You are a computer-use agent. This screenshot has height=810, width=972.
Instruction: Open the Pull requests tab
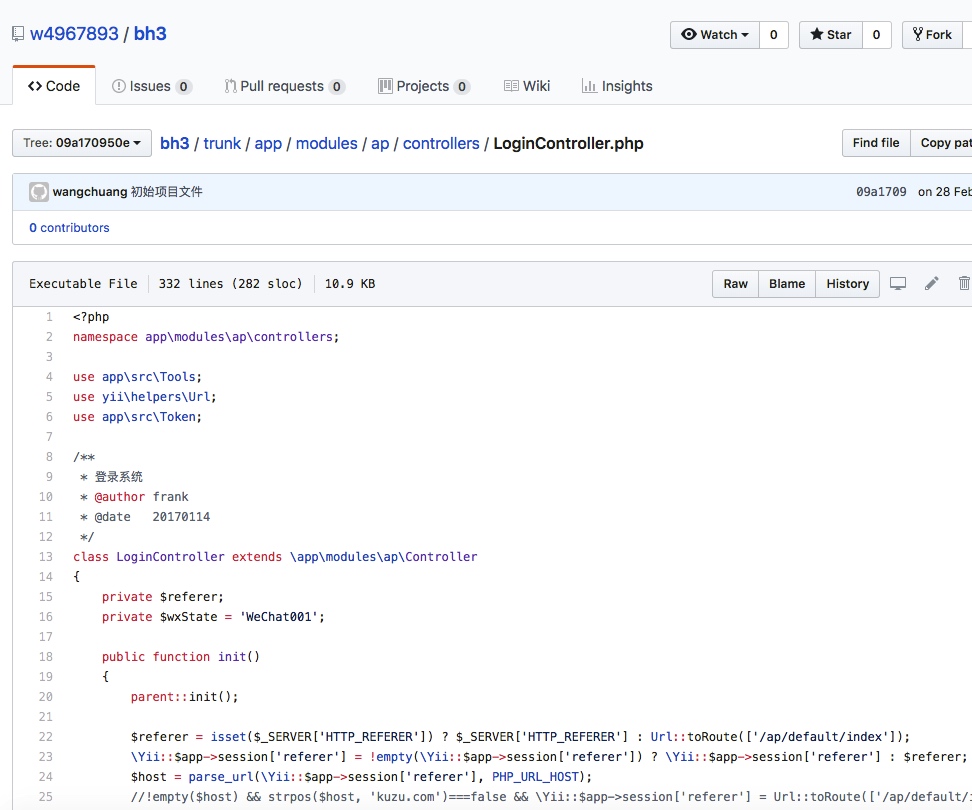click(284, 86)
